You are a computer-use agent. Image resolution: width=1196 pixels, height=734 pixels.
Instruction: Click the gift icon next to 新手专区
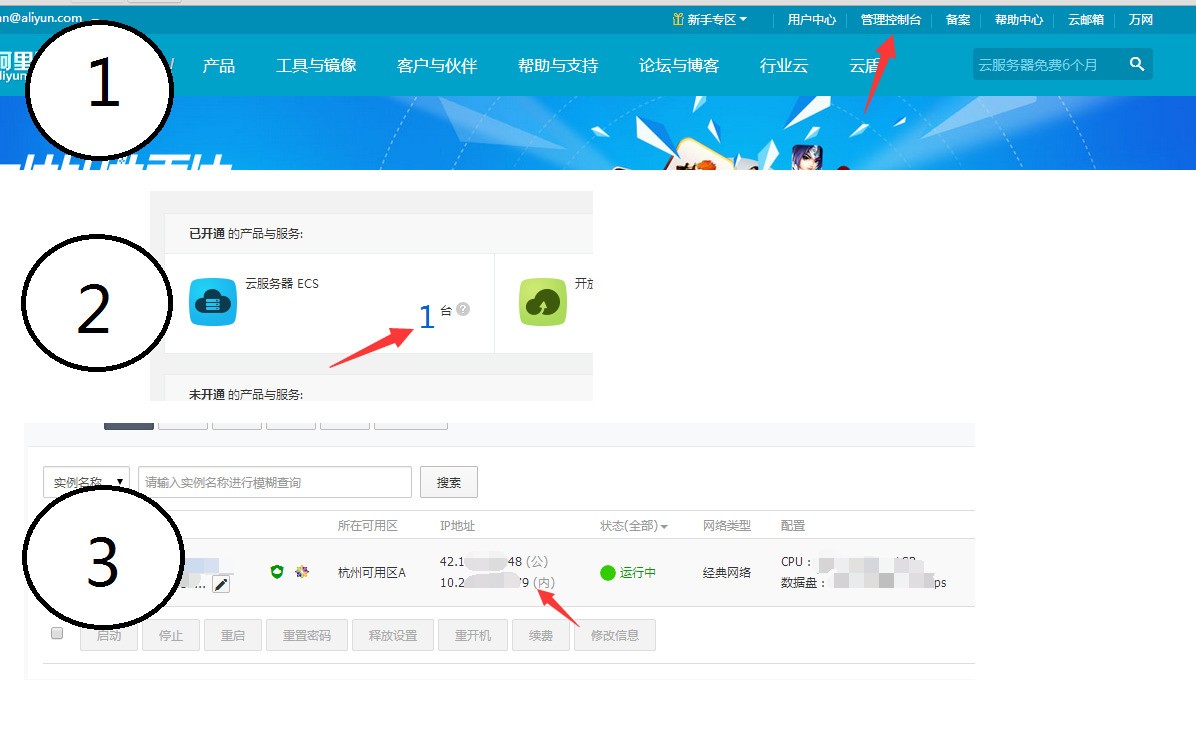677,19
